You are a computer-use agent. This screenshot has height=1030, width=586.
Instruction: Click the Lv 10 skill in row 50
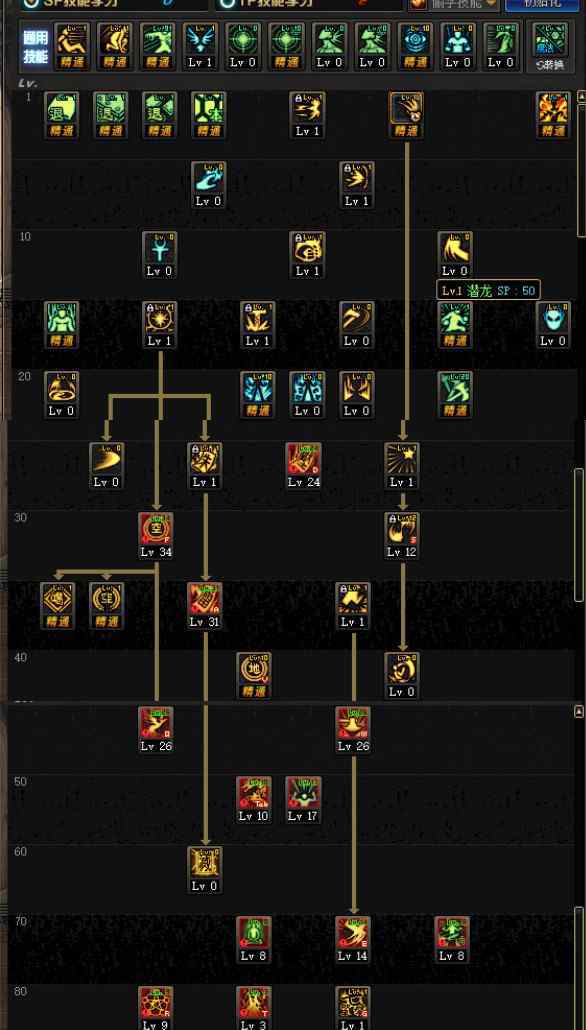(x=254, y=794)
